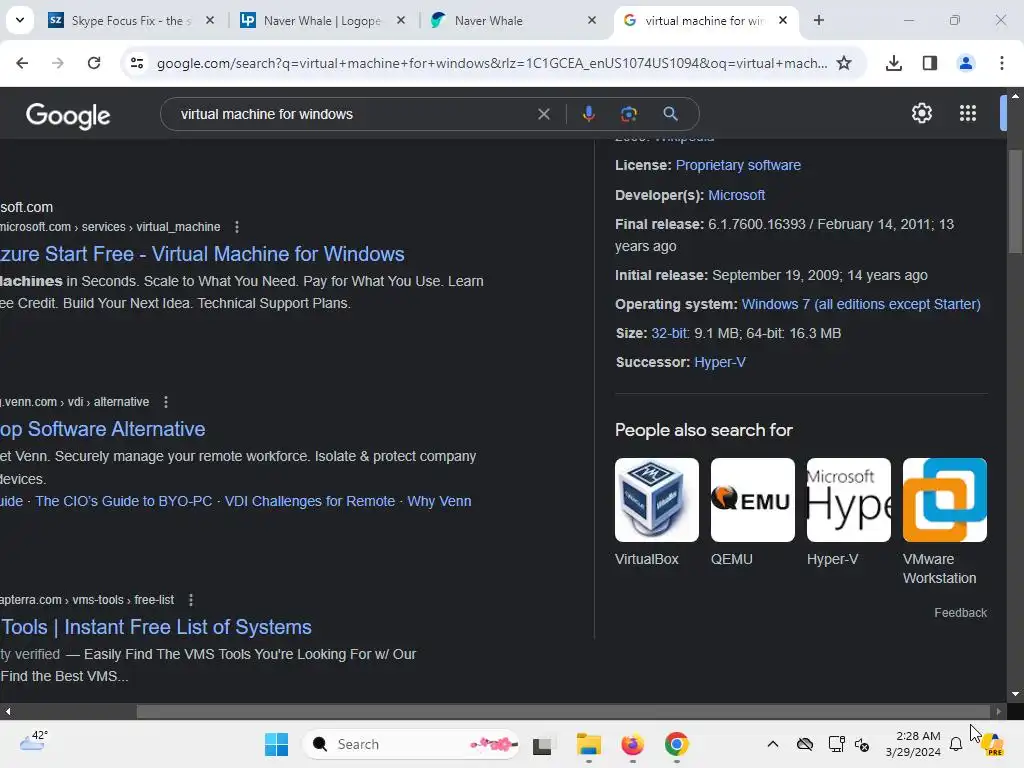Bookmark this page with the star

pyautogui.click(x=844, y=63)
